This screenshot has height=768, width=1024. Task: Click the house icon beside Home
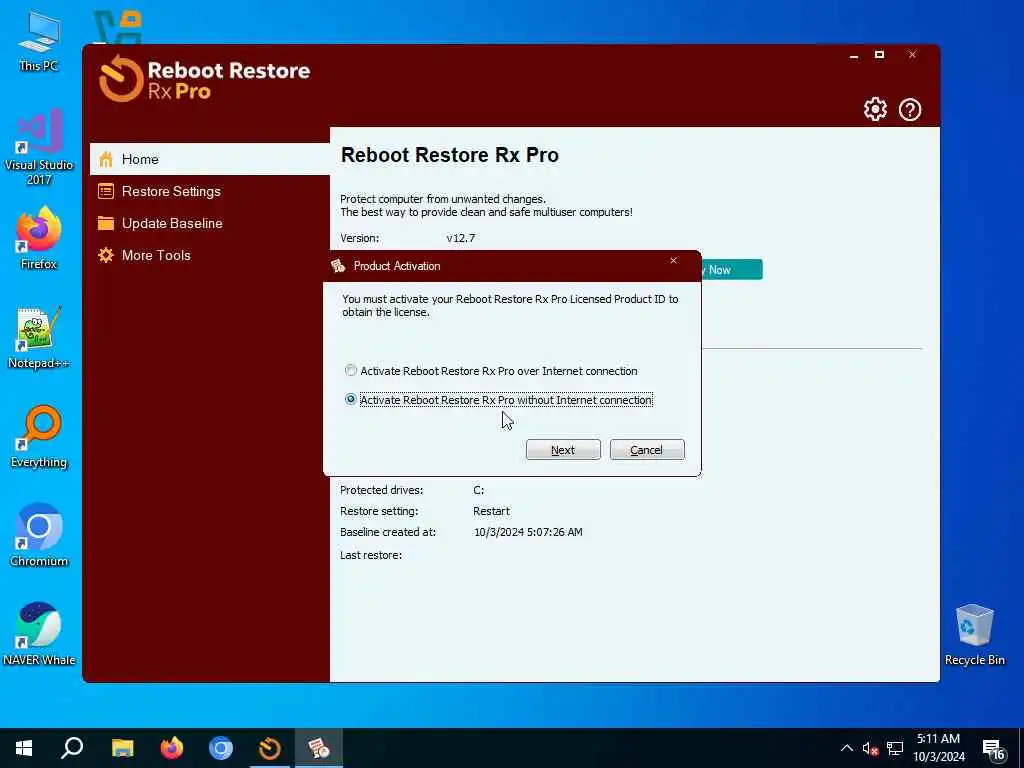(x=106, y=159)
